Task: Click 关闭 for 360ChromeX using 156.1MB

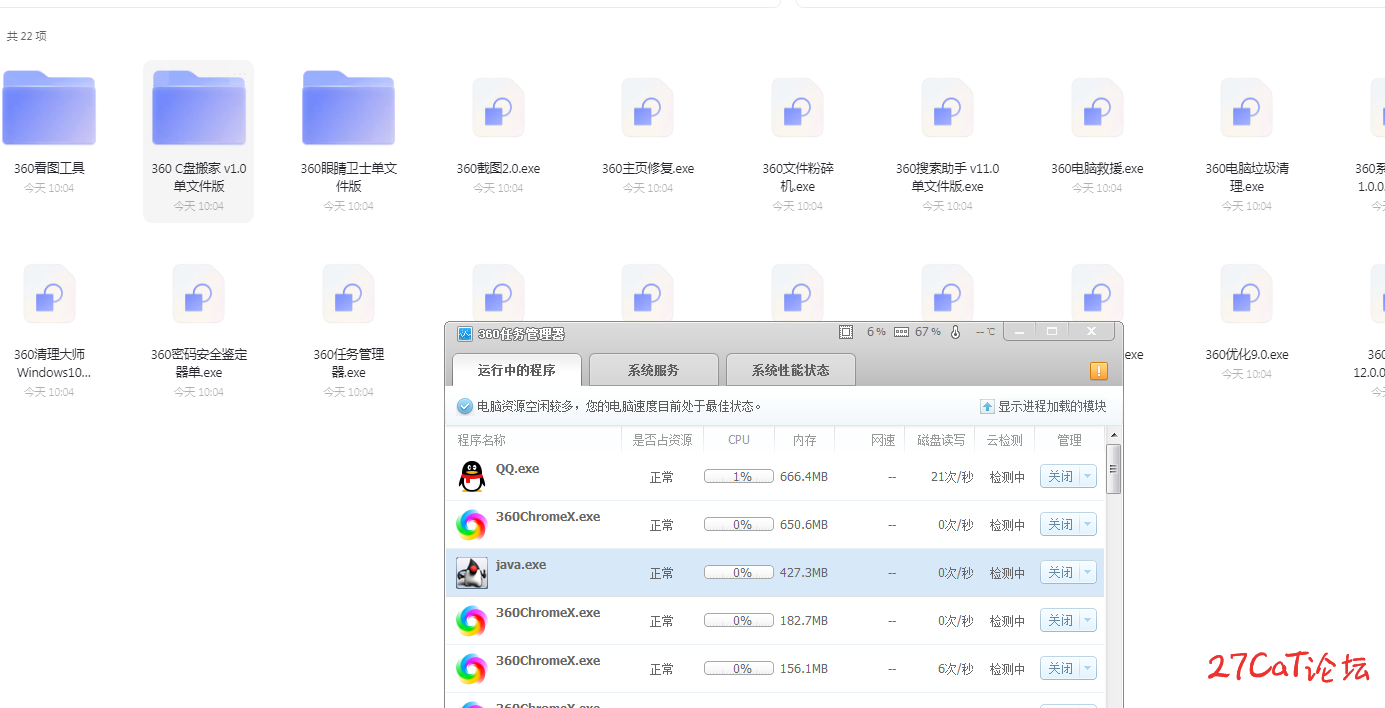Action: coord(1060,669)
